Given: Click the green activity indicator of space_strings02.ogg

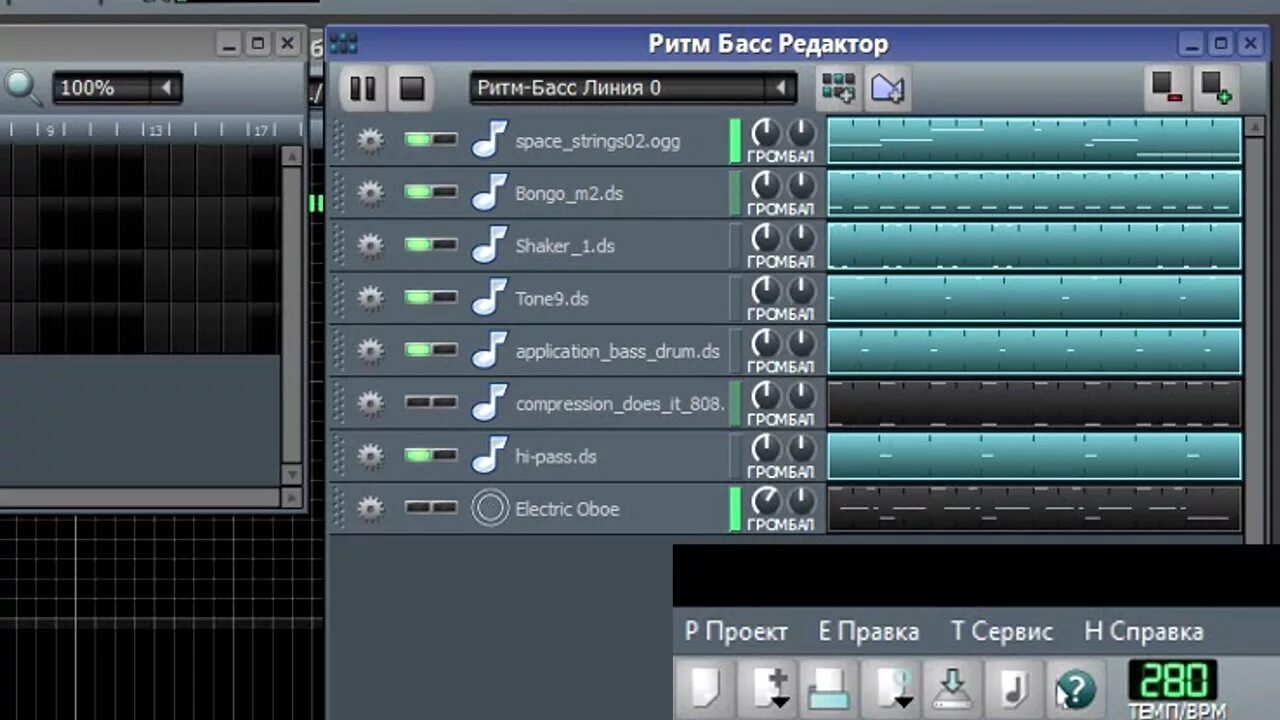Looking at the screenshot, I should pos(736,141).
